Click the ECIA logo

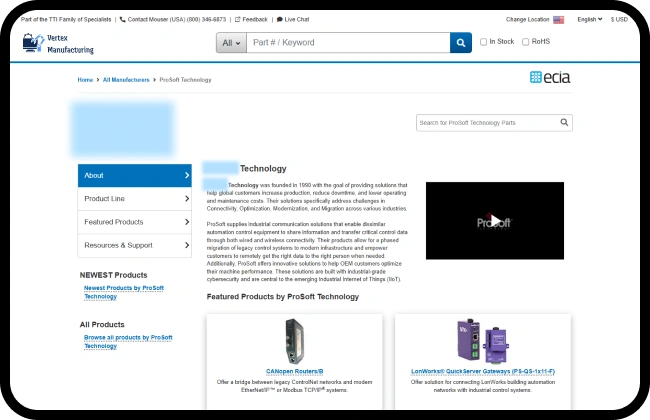coord(550,77)
